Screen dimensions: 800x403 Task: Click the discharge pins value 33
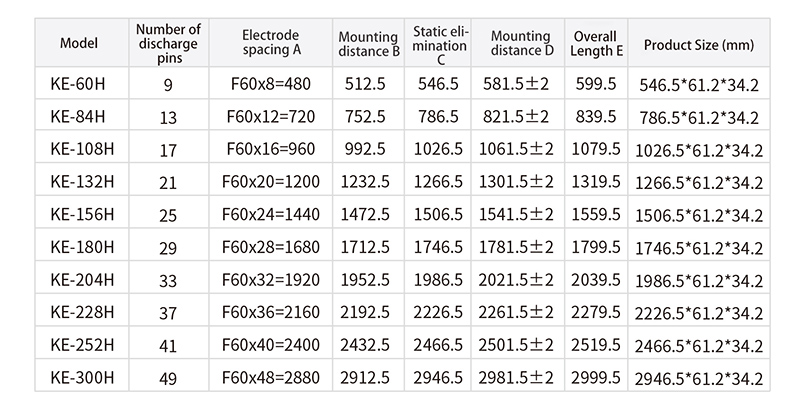[168, 281]
